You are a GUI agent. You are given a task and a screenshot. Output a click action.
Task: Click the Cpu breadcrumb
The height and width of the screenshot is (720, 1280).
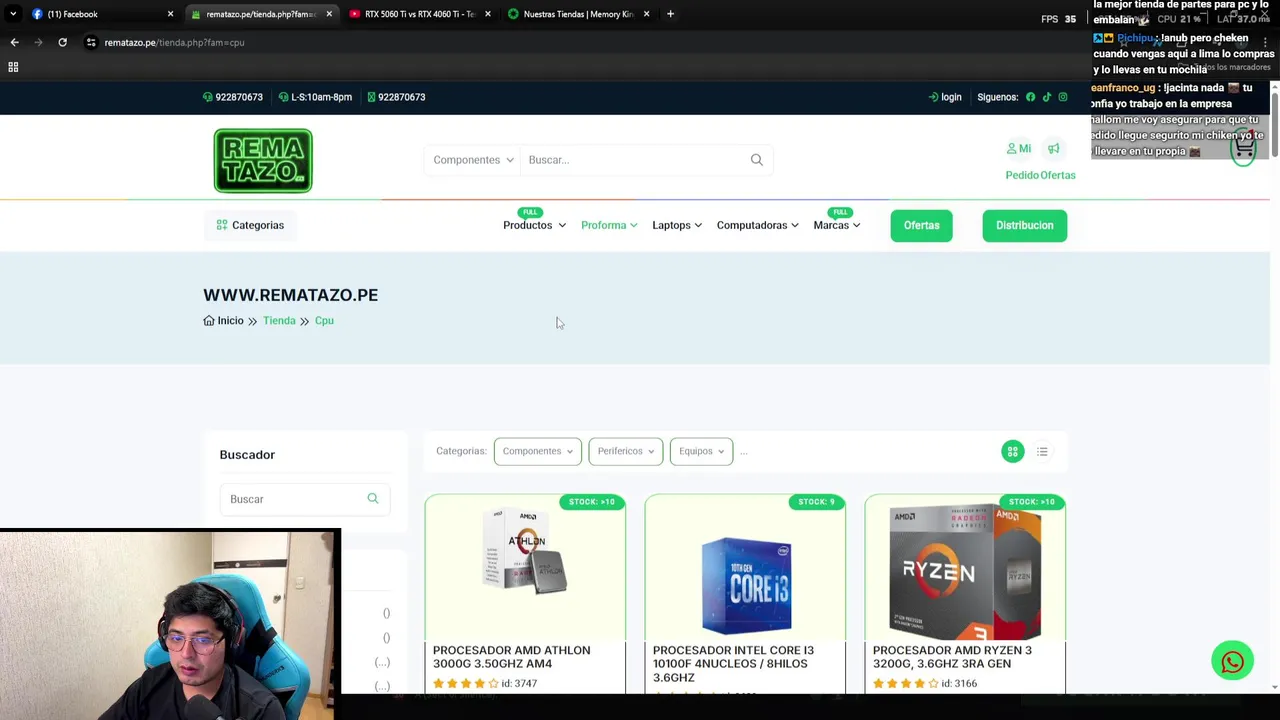pos(324,321)
